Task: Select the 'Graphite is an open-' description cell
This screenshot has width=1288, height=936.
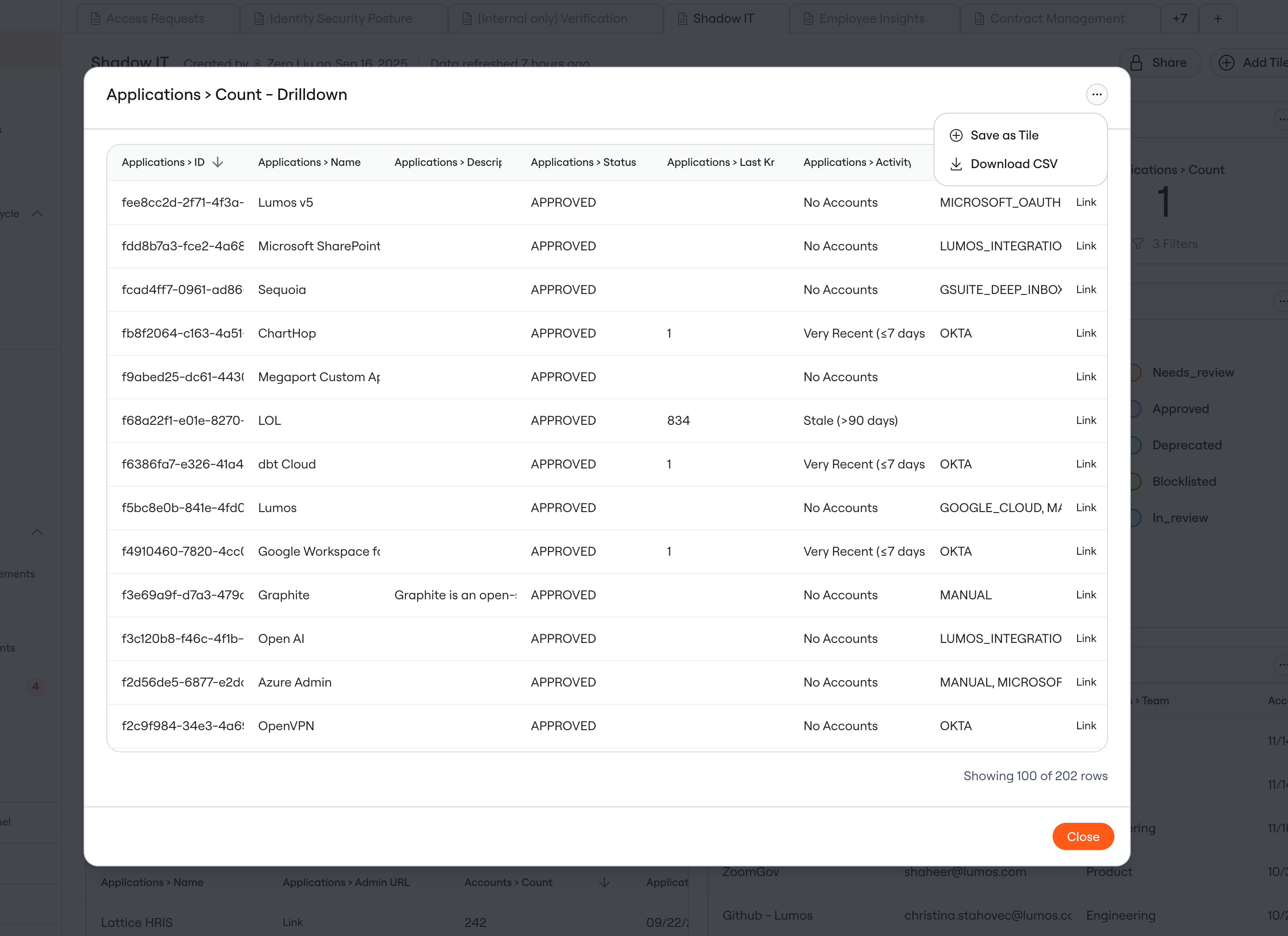Action: (455, 595)
